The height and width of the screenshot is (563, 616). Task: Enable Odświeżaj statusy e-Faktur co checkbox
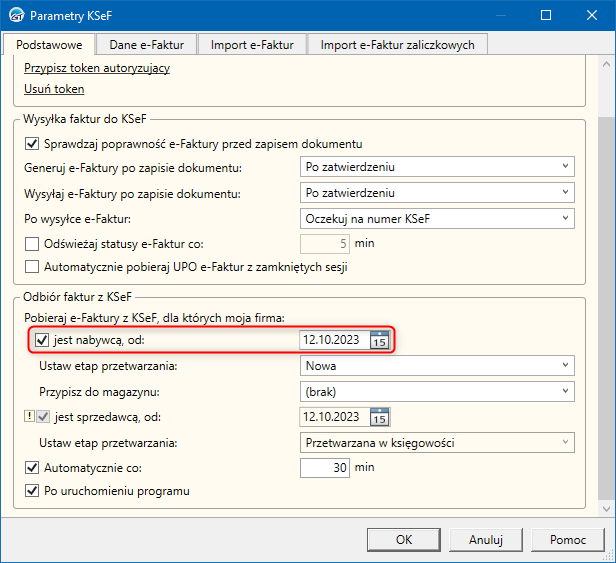[32, 243]
